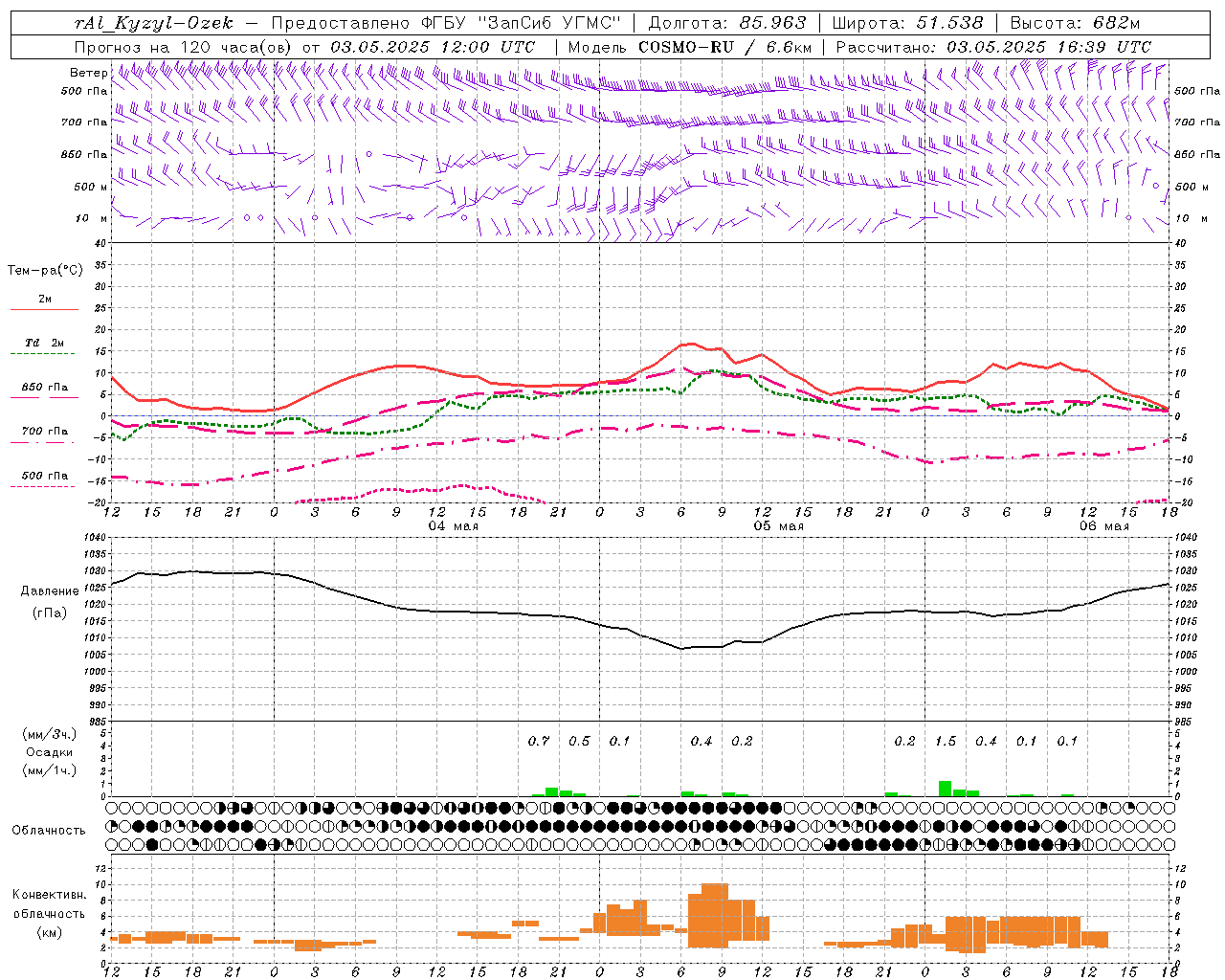The width and height of the screenshot is (1225, 980).
Task: Click the left 10 м wind level label
Action: [91, 218]
